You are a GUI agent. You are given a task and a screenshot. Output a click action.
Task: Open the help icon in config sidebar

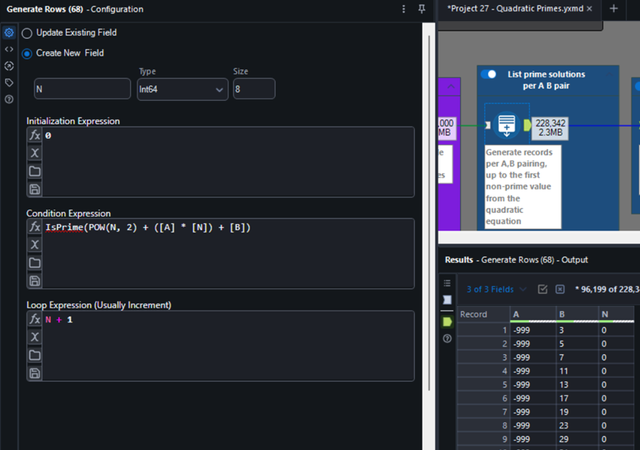tap(9, 99)
